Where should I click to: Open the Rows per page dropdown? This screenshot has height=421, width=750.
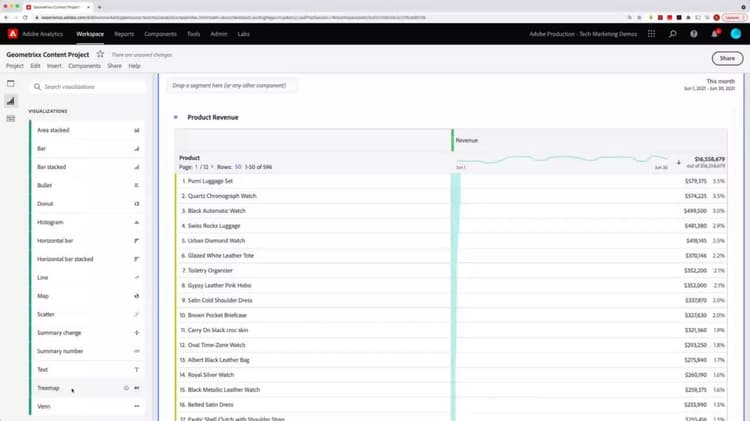[238, 167]
